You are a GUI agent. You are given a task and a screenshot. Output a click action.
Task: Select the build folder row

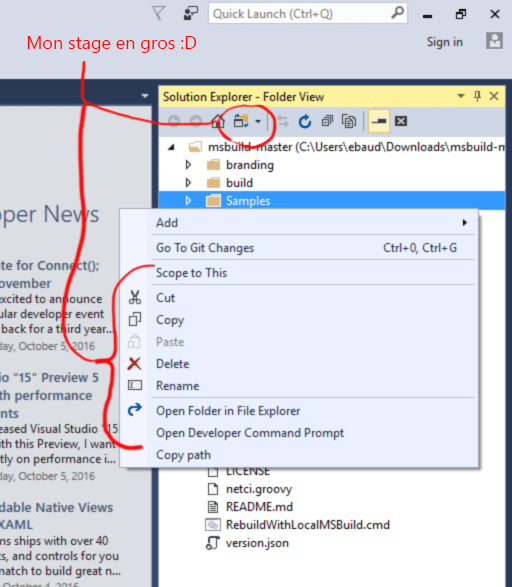332,183
